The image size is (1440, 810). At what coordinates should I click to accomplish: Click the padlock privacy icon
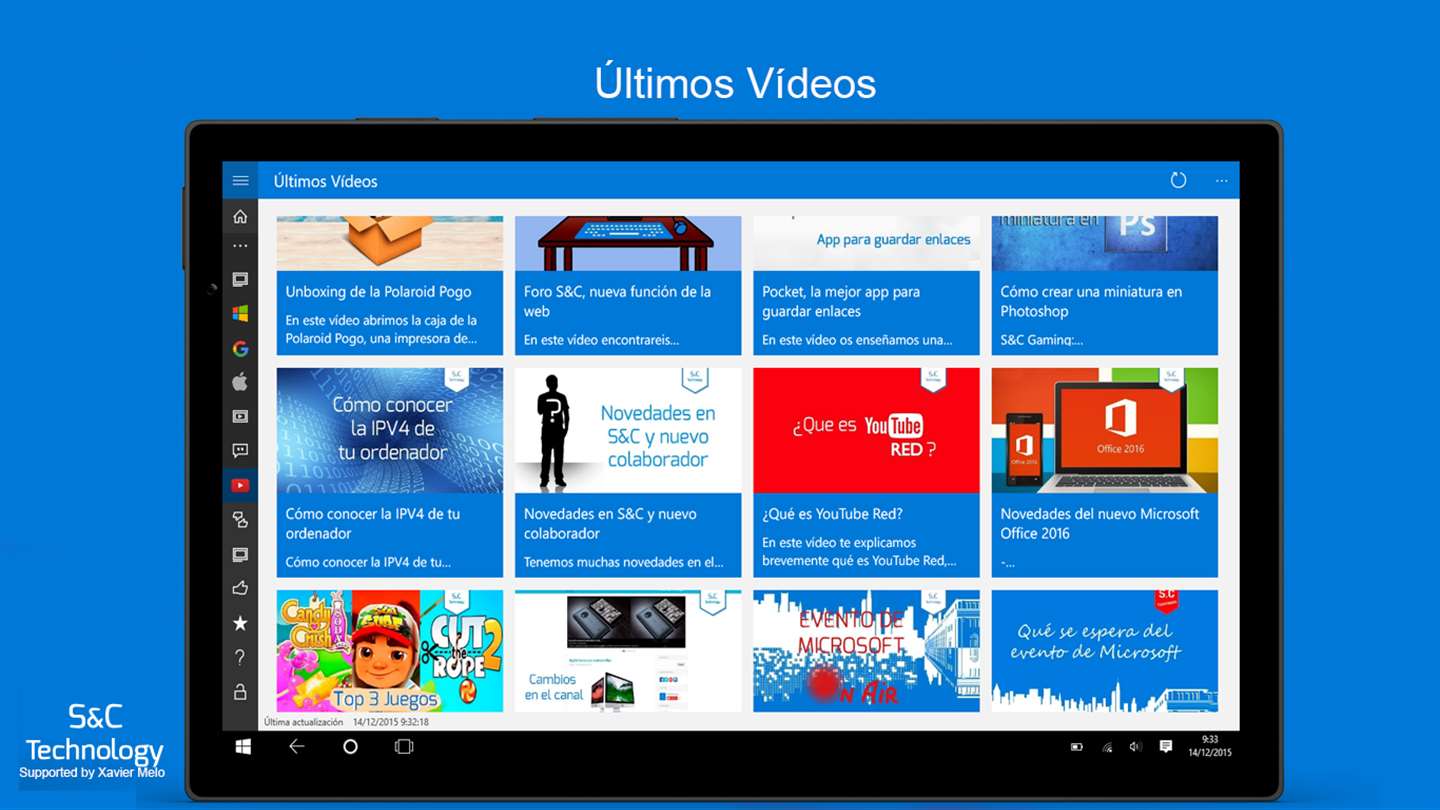click(x=240, y=692)
